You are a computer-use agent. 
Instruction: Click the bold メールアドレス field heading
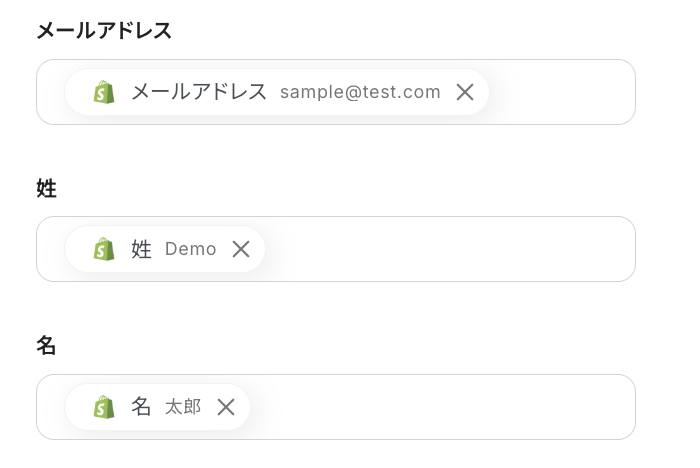(104, 31)
